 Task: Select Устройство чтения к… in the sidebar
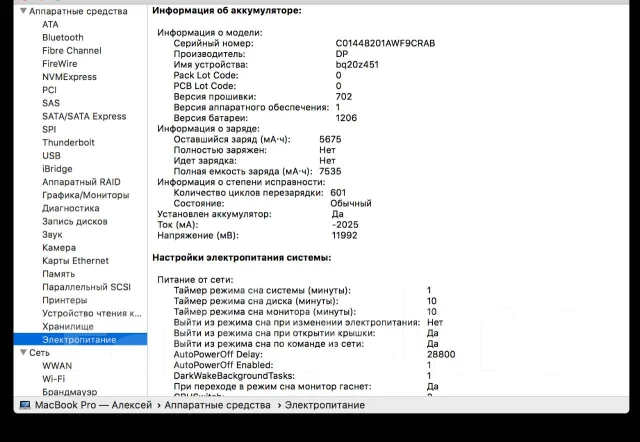(x=92, y=313)
